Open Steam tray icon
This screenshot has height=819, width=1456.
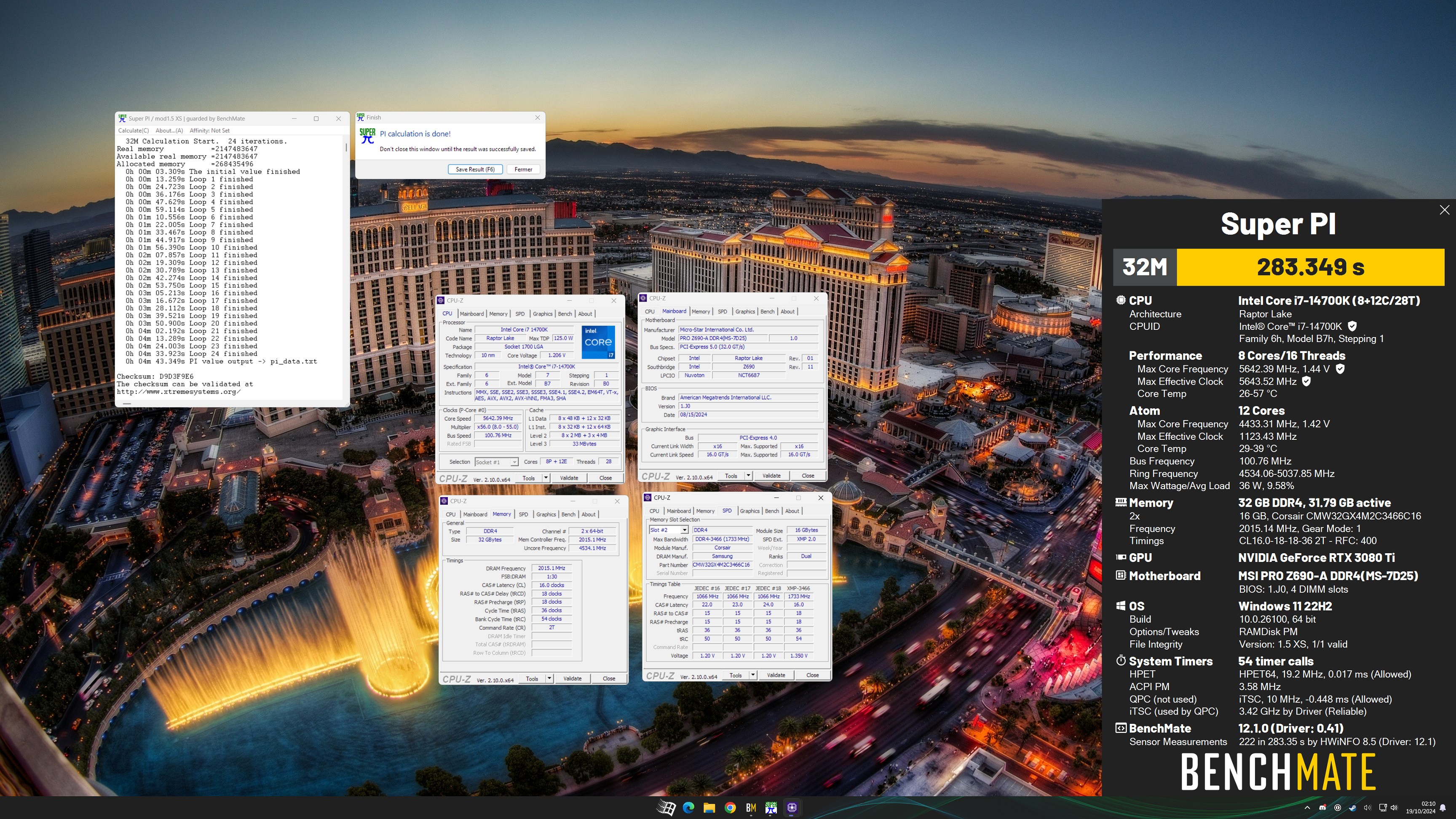tap(1352, 808)
